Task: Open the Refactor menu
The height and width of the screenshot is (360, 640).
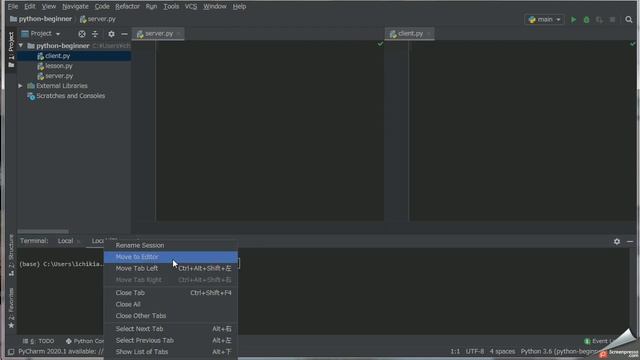Action: 127,7
